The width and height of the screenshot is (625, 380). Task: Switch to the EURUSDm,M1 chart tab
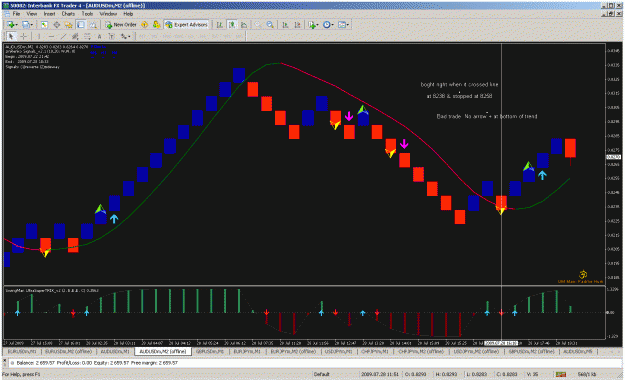point(22,352)
